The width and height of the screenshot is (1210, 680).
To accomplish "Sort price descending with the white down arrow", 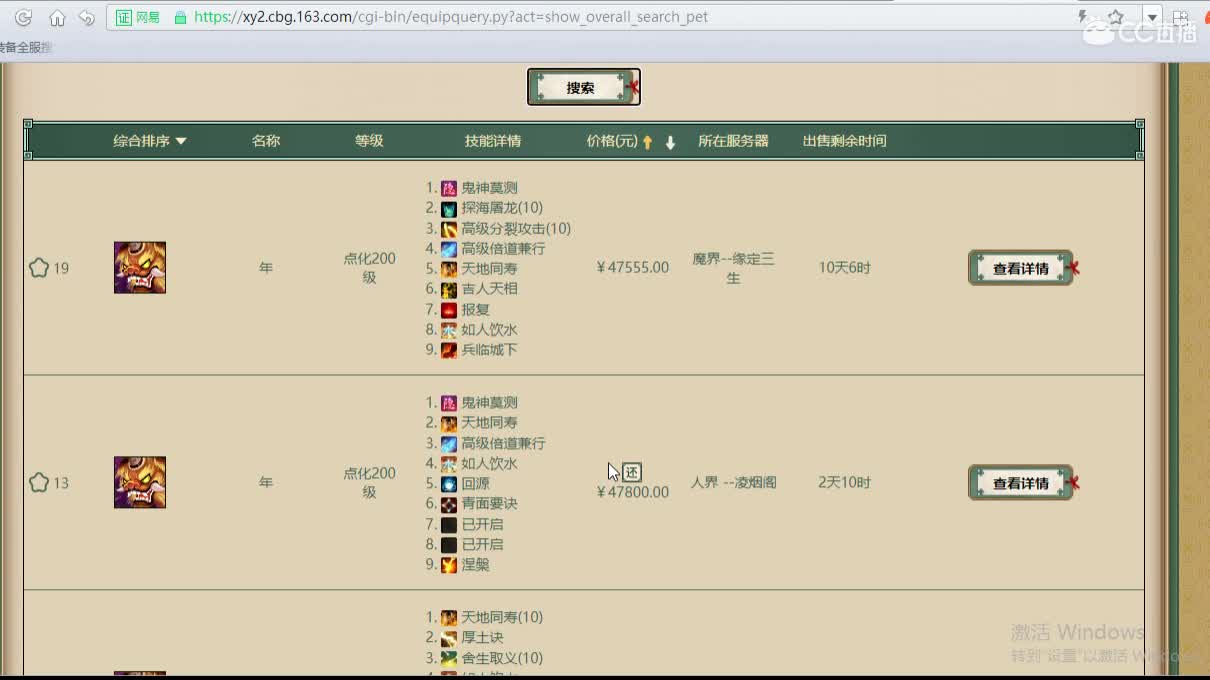I will 670,142.
